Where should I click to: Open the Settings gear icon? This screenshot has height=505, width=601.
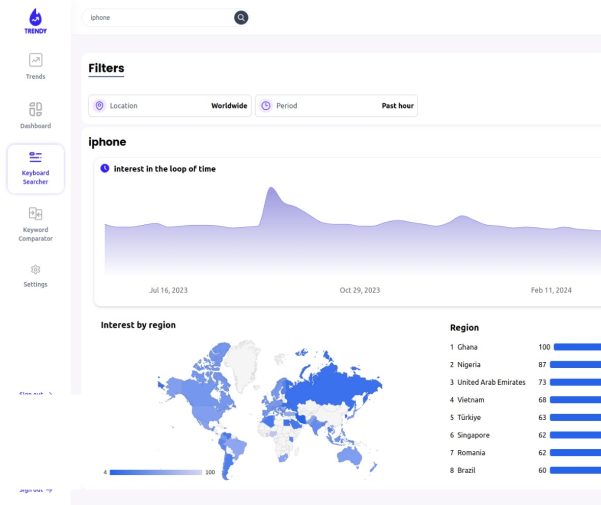(x=36, y=270)
